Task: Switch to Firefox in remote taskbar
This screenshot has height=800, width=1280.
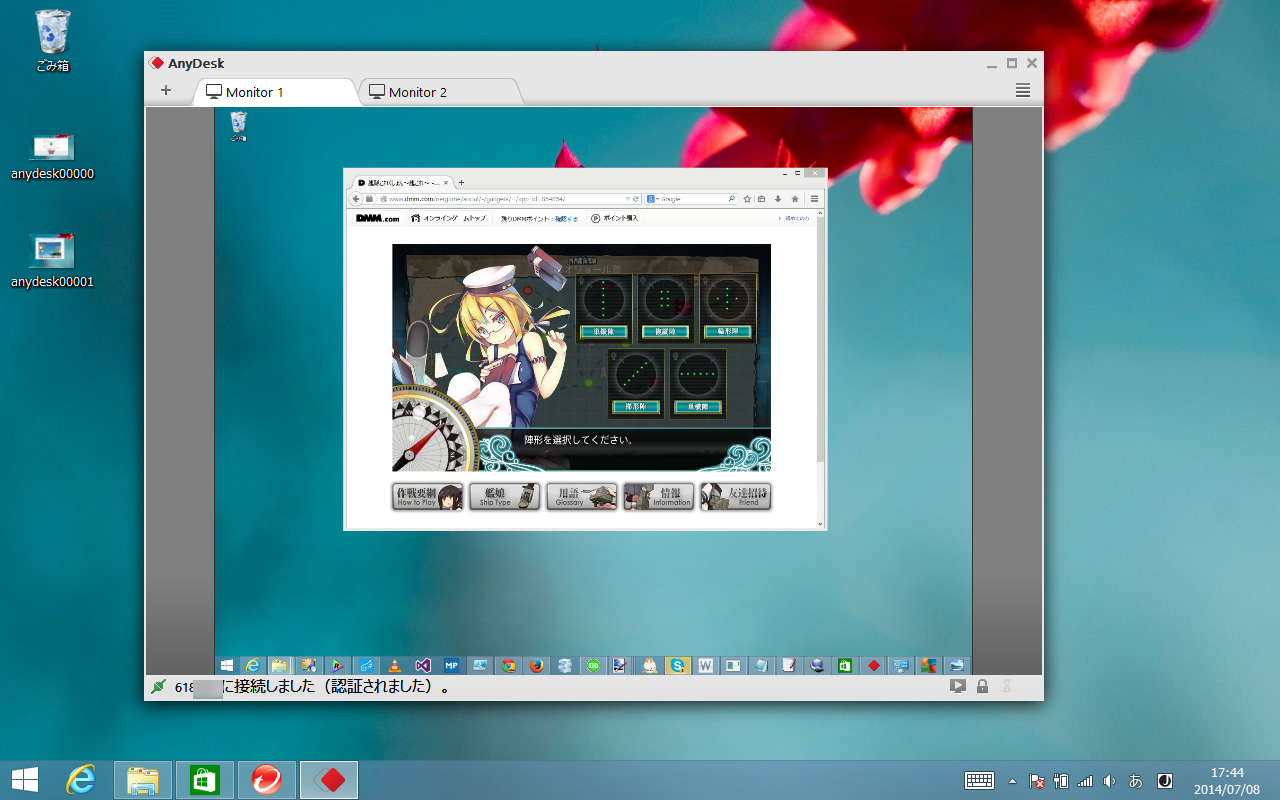Action: point(537,665)
